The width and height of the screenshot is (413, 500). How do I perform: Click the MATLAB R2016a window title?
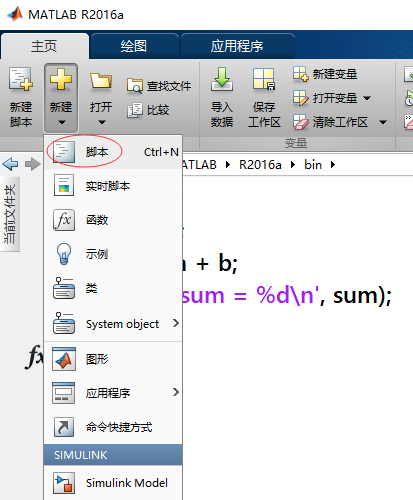tap(76, 15)
